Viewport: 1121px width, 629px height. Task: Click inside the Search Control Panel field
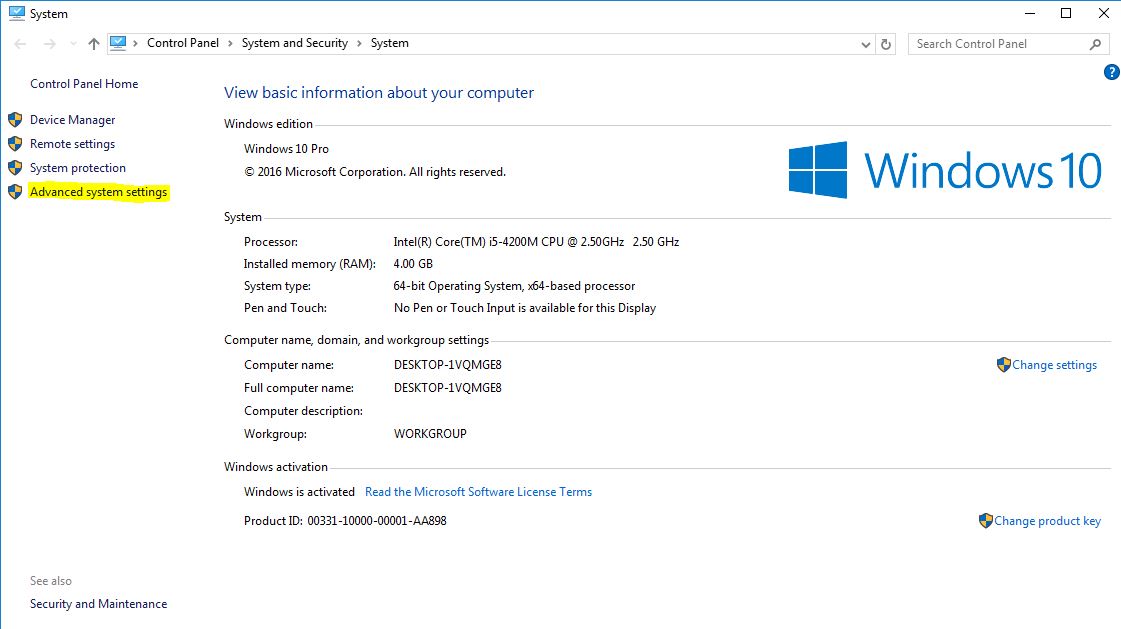(x=990, y=44)
